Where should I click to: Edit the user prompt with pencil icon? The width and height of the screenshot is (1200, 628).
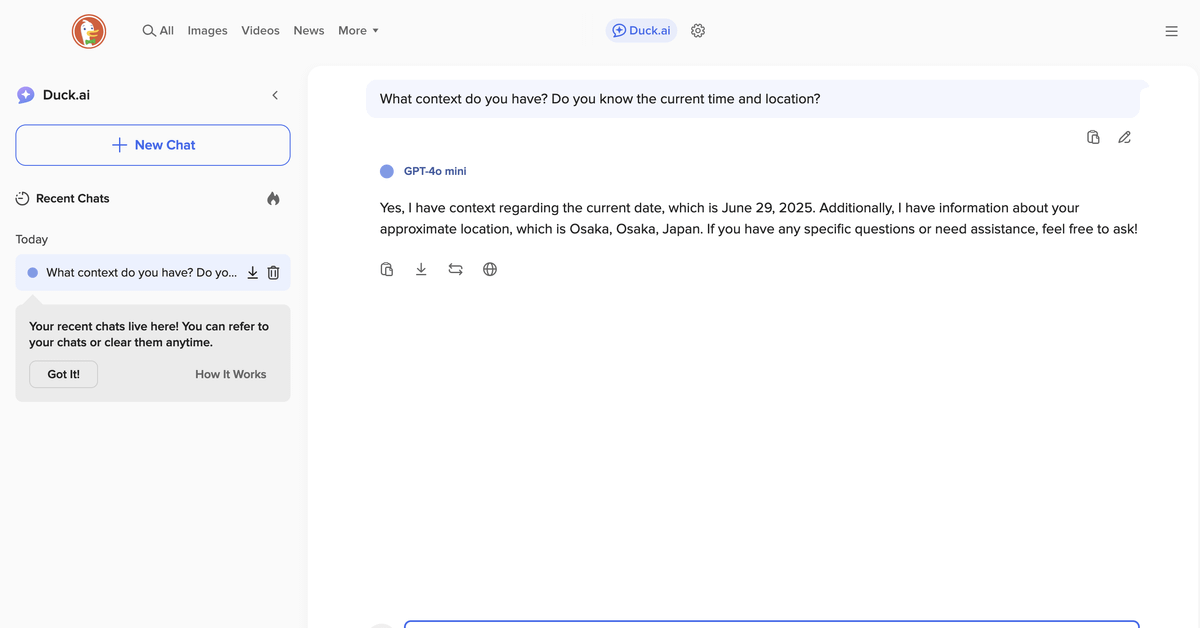(x=1124, y=137)
